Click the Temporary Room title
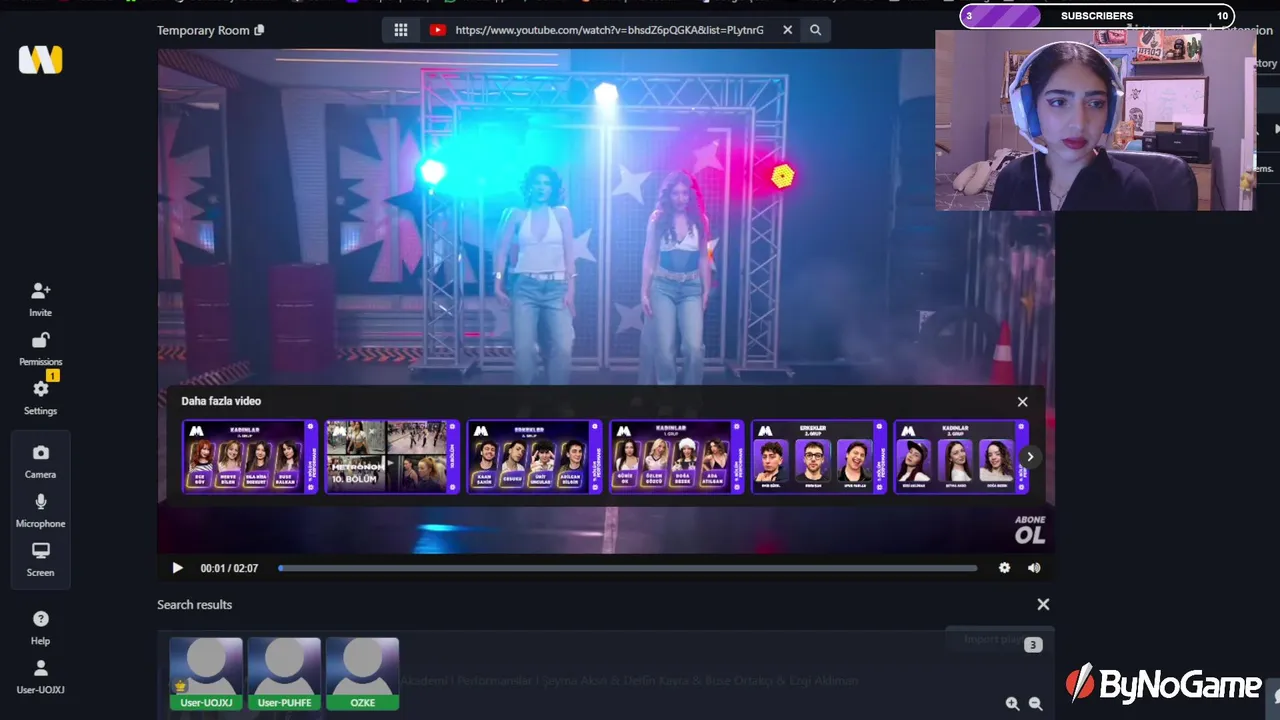This screenshot has height=720, width=1280. (203, 30)
